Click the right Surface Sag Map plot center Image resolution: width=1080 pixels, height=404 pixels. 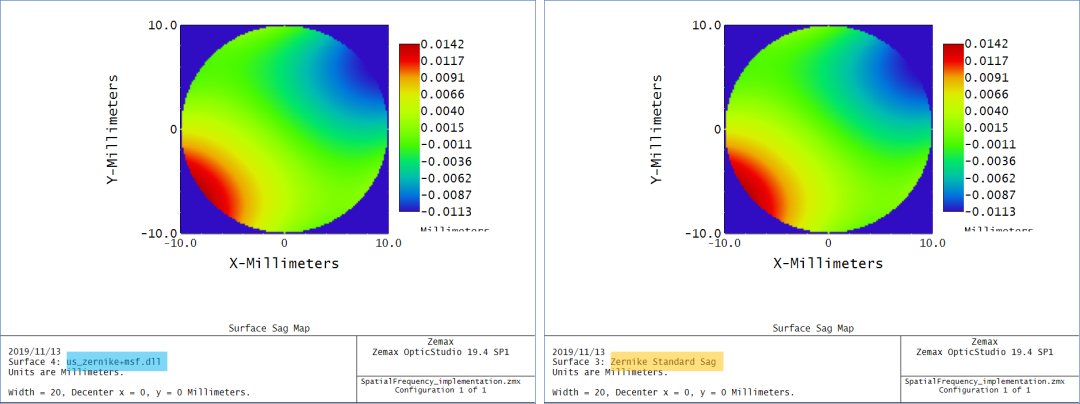coord(827,128)
